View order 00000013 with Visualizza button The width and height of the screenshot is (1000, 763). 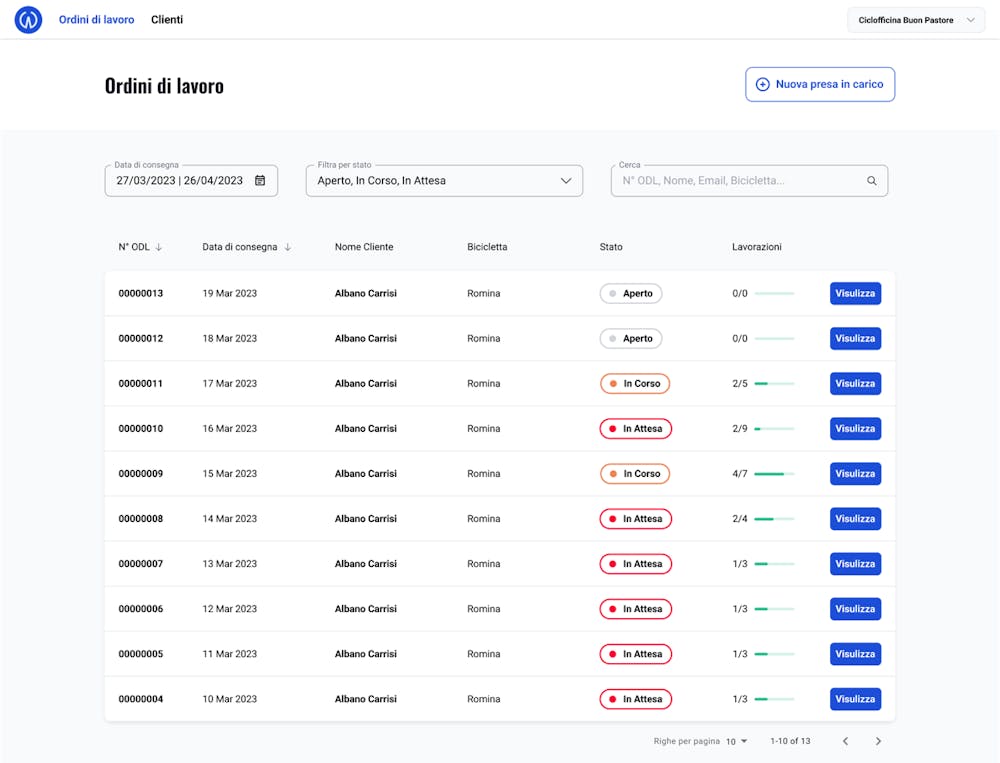coord(855,294)
